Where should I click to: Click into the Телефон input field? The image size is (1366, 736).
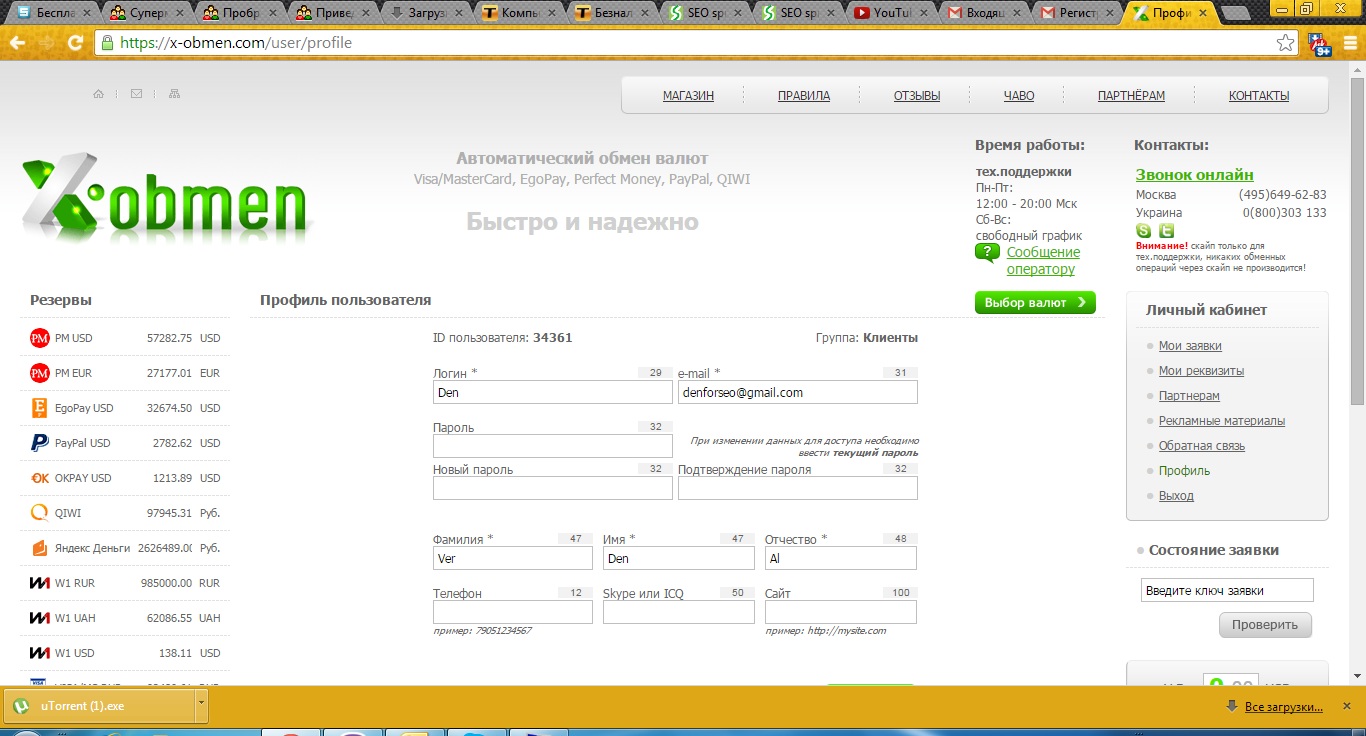(512, 612)
